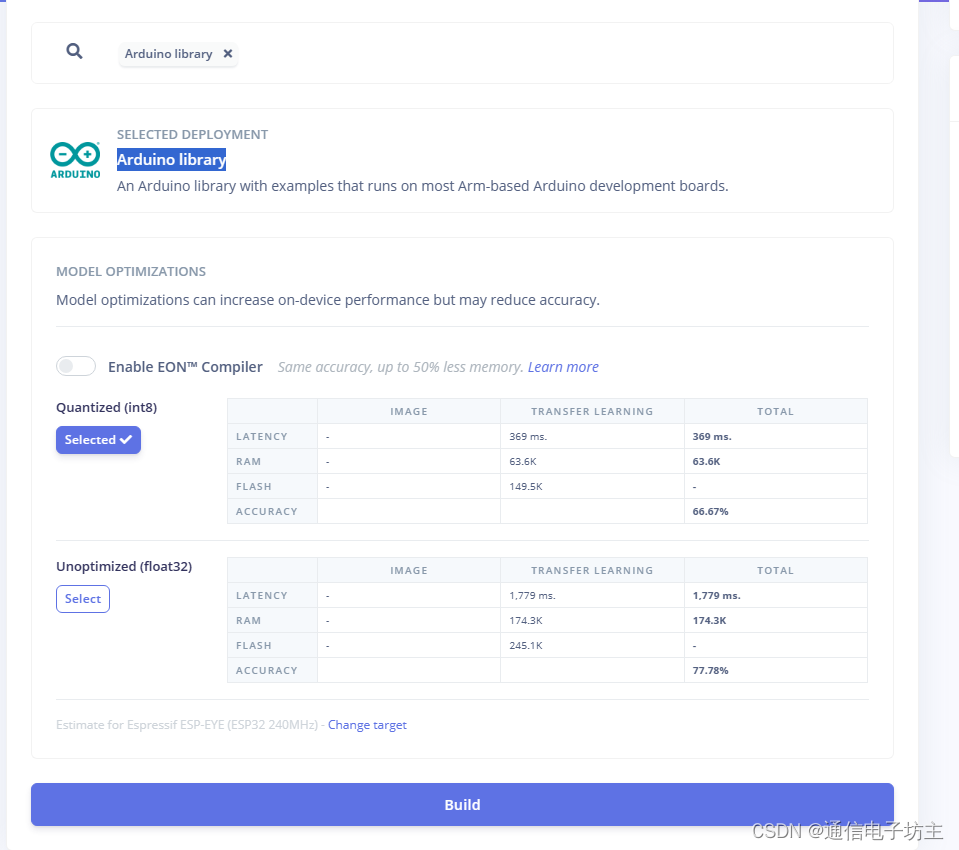Click the float32 accuracy 77.78% cell
The height and width of the screenshot is (850, 959).
point(776,670)
